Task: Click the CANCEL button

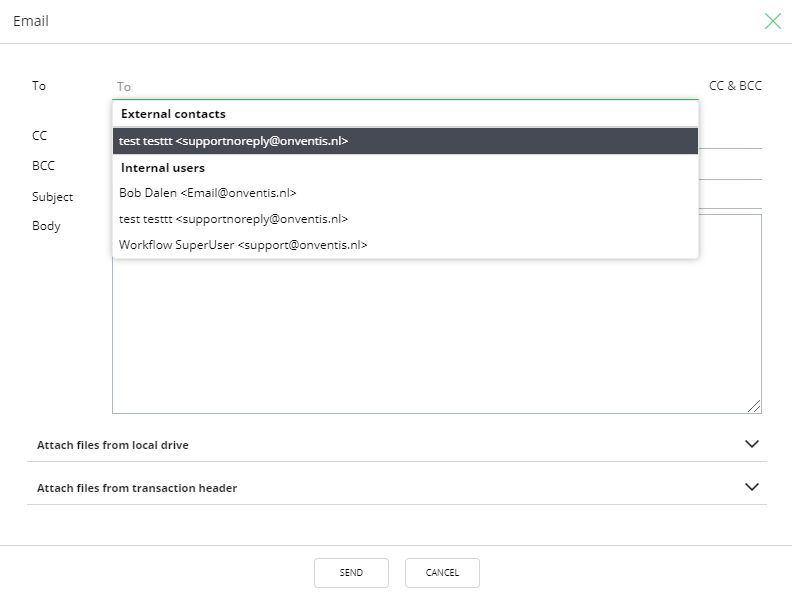Action: point(442,572)
